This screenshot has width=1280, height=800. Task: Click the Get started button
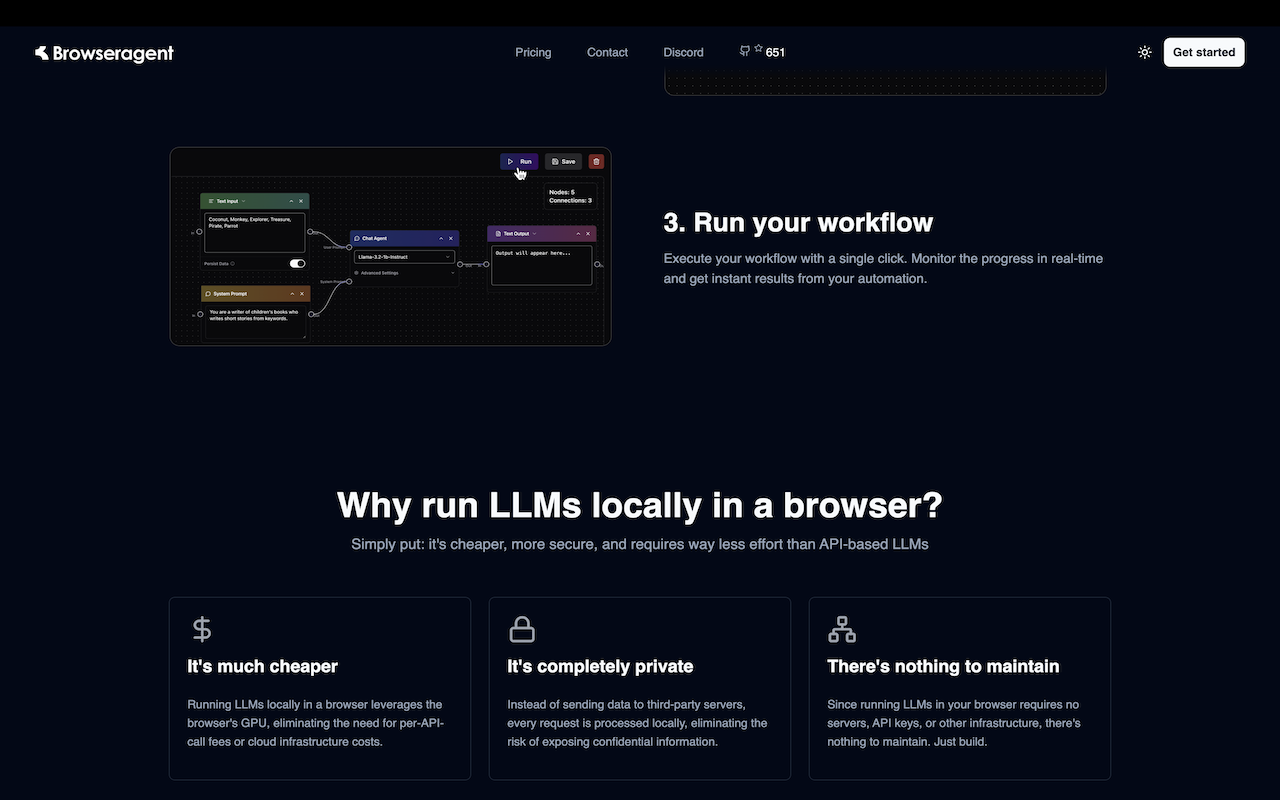[x=1204, y=51]
